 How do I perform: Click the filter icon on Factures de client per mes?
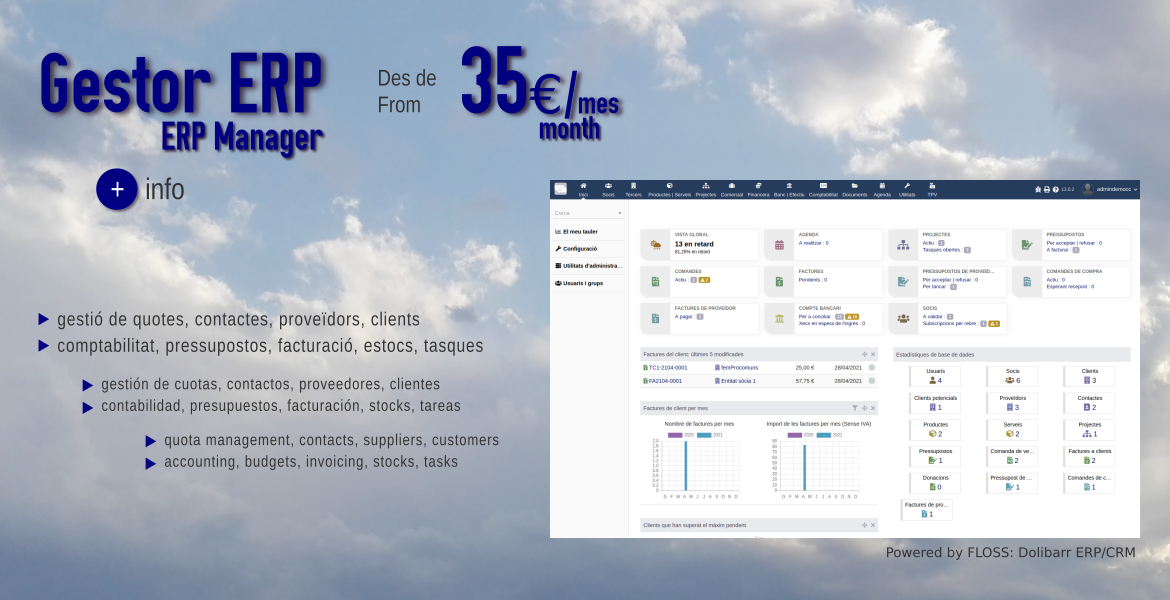(854, 408)
